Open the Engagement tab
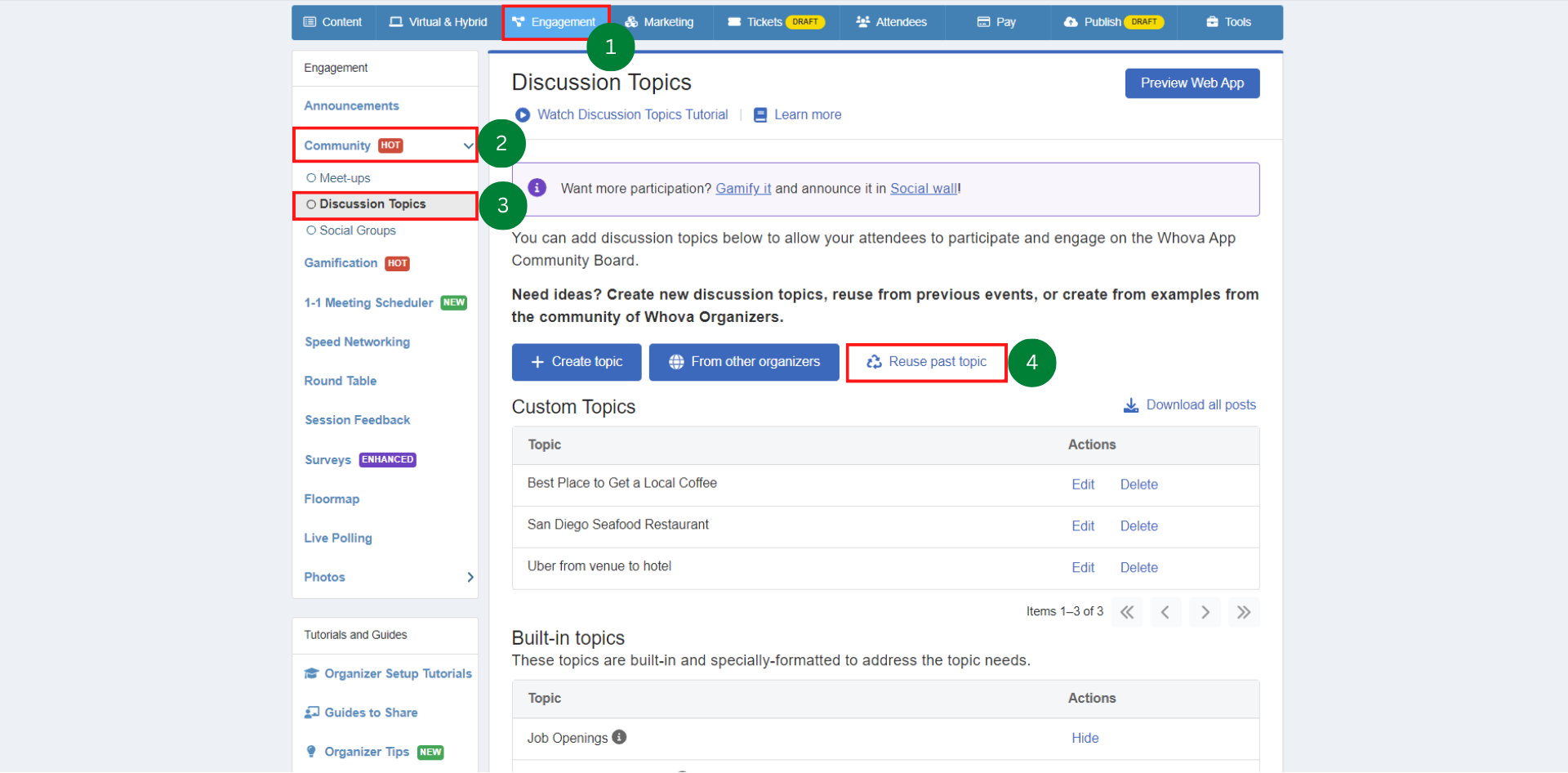This screenshot has width=1568, height=773. tap(555, 22)
